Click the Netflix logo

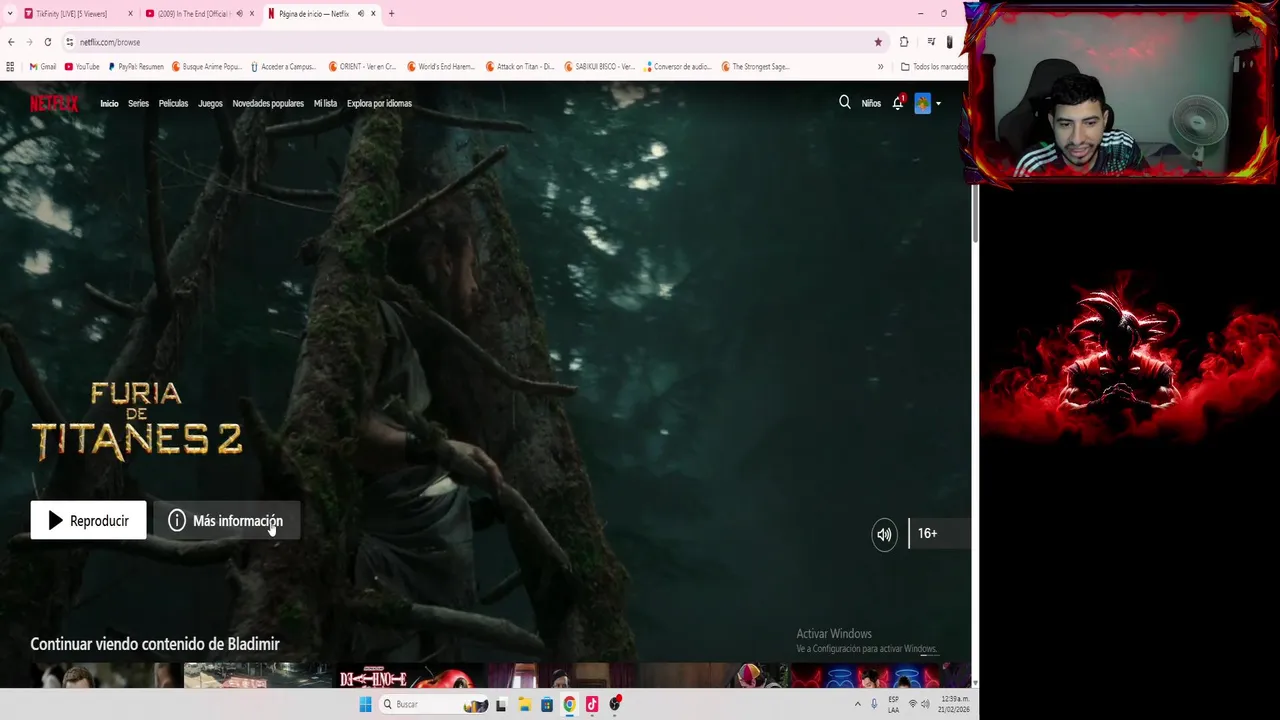click(x=54, y=103)
